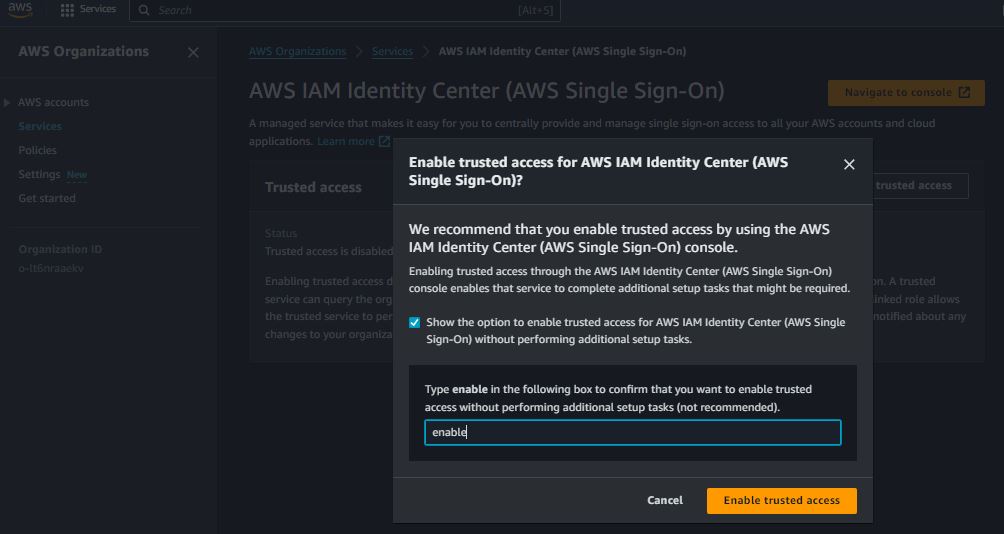Cancel the trusted access dialog
1004x534 pixels.
(x=665, y=500)
